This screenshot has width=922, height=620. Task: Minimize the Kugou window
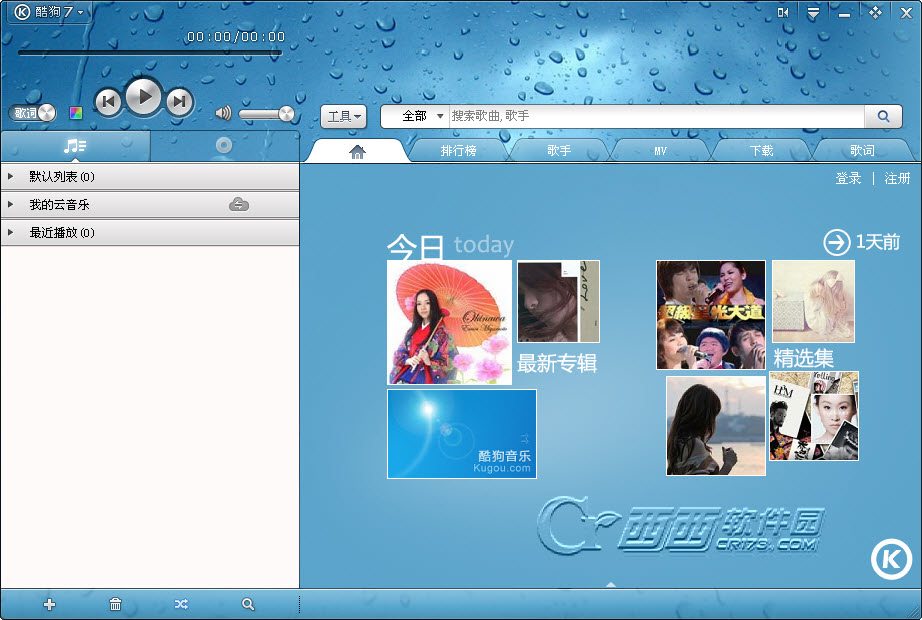click(844, 14)
